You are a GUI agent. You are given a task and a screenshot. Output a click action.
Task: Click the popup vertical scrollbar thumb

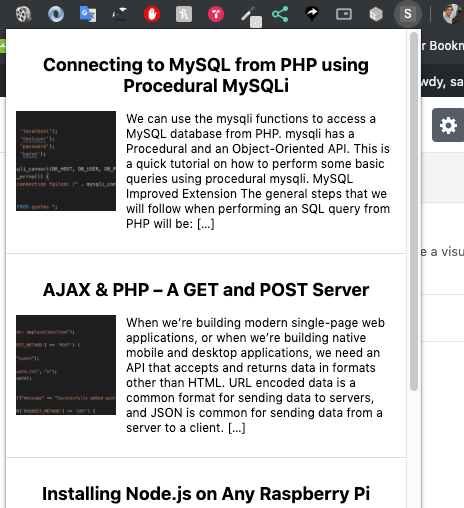coord(414,211)
